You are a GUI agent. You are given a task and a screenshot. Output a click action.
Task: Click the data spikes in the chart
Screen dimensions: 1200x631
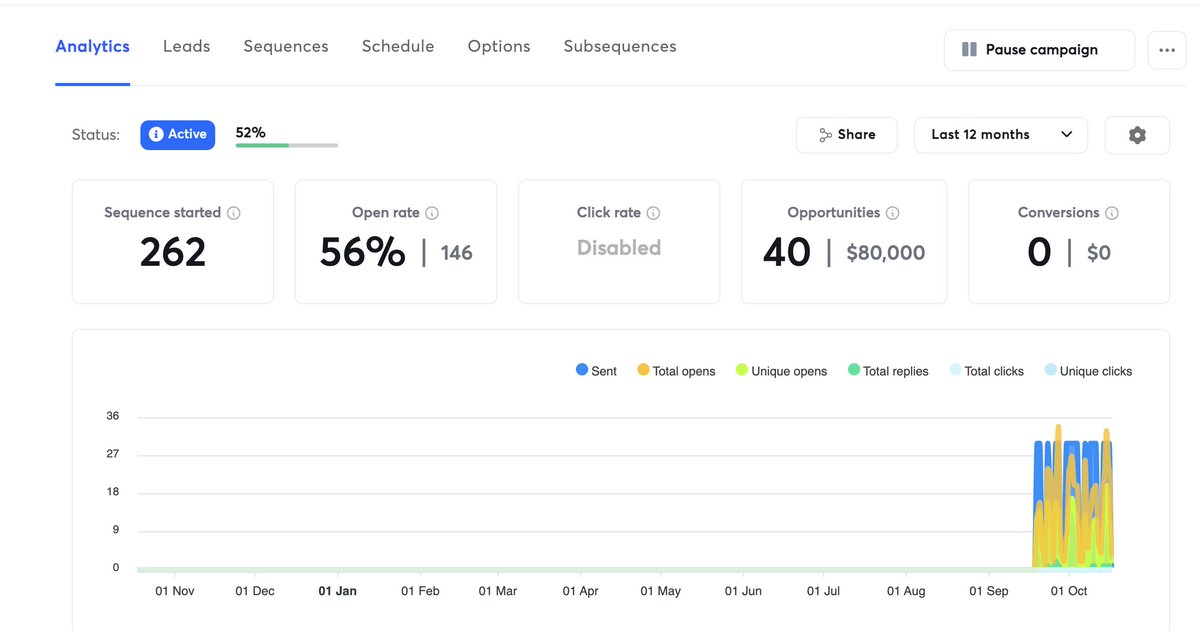click(1073, 498)
